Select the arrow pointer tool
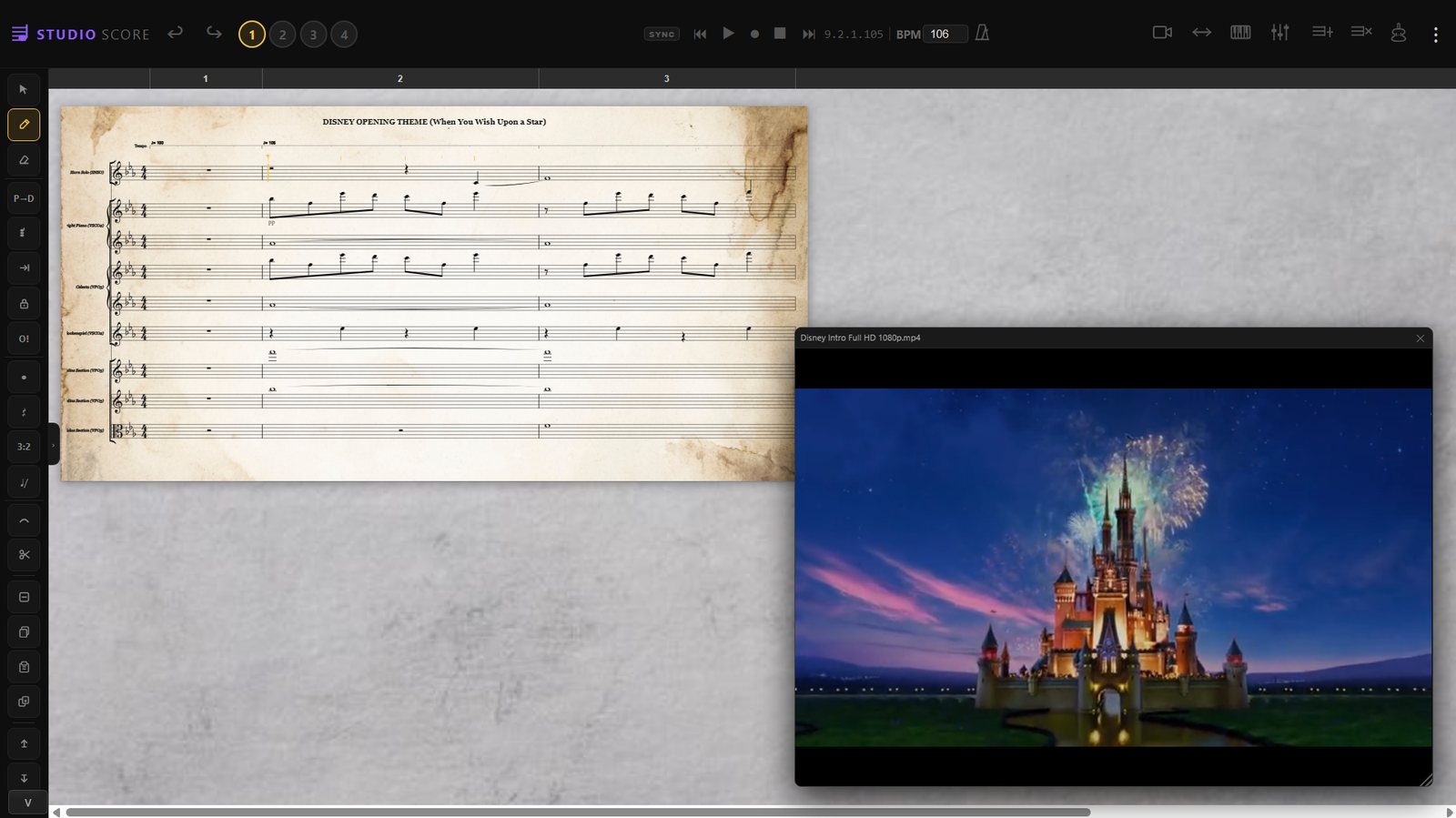This screenshot has width=1456, height=818. pyautogui.click(x=24, y=89)
